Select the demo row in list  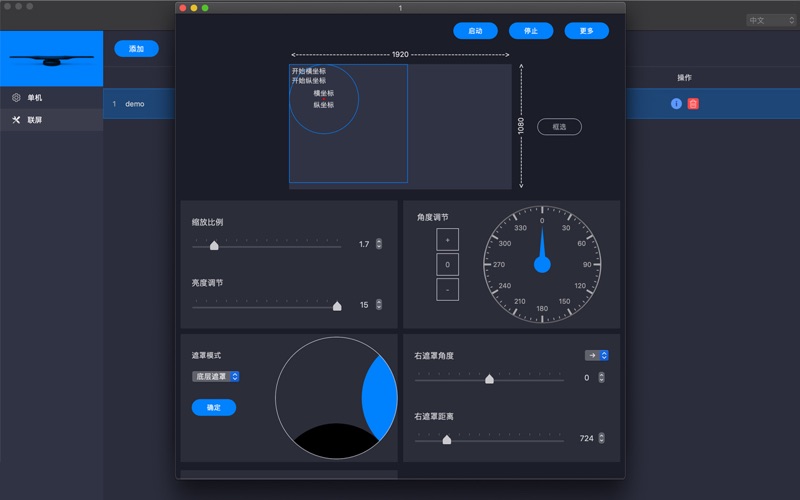point(139,104)
